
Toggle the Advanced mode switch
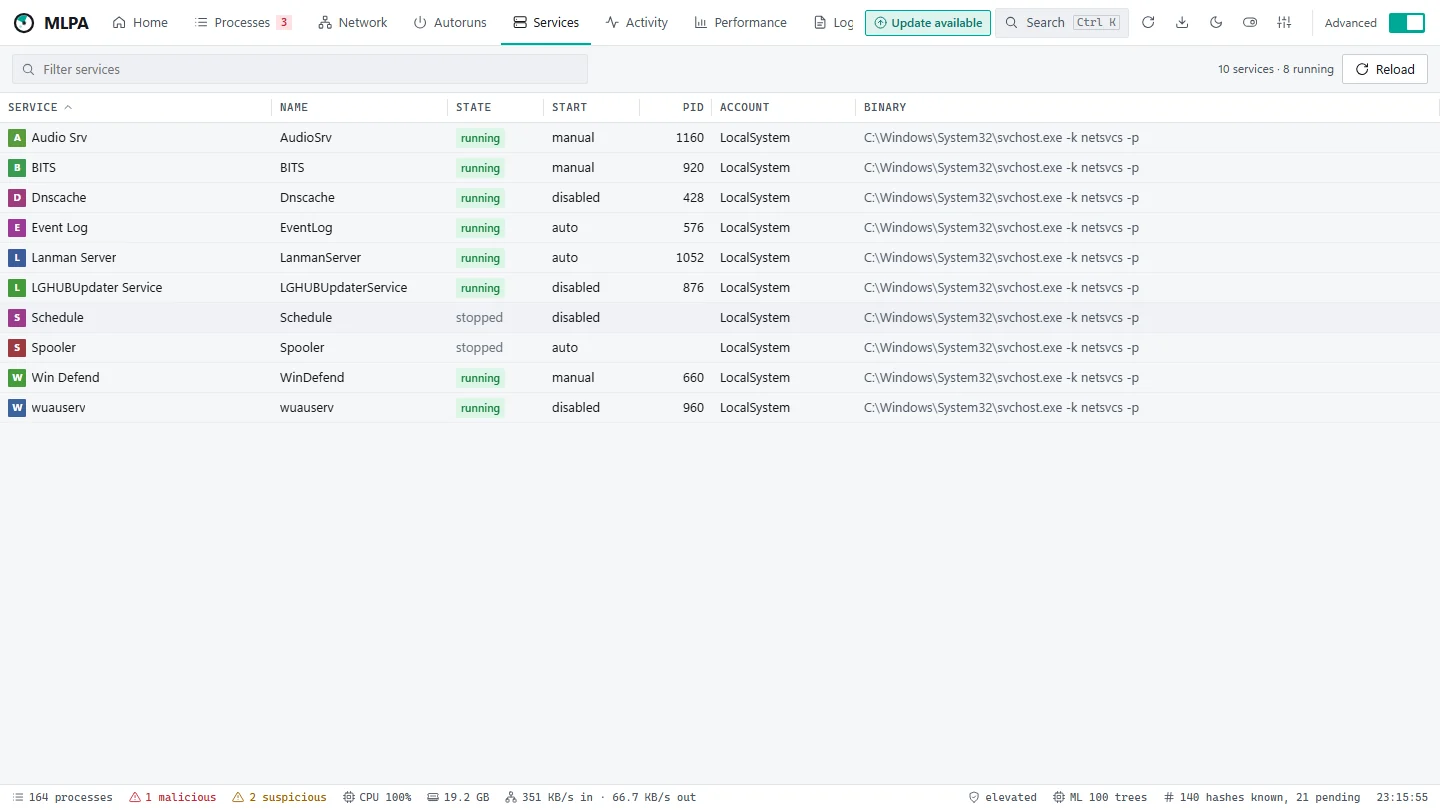[1407, 23]
